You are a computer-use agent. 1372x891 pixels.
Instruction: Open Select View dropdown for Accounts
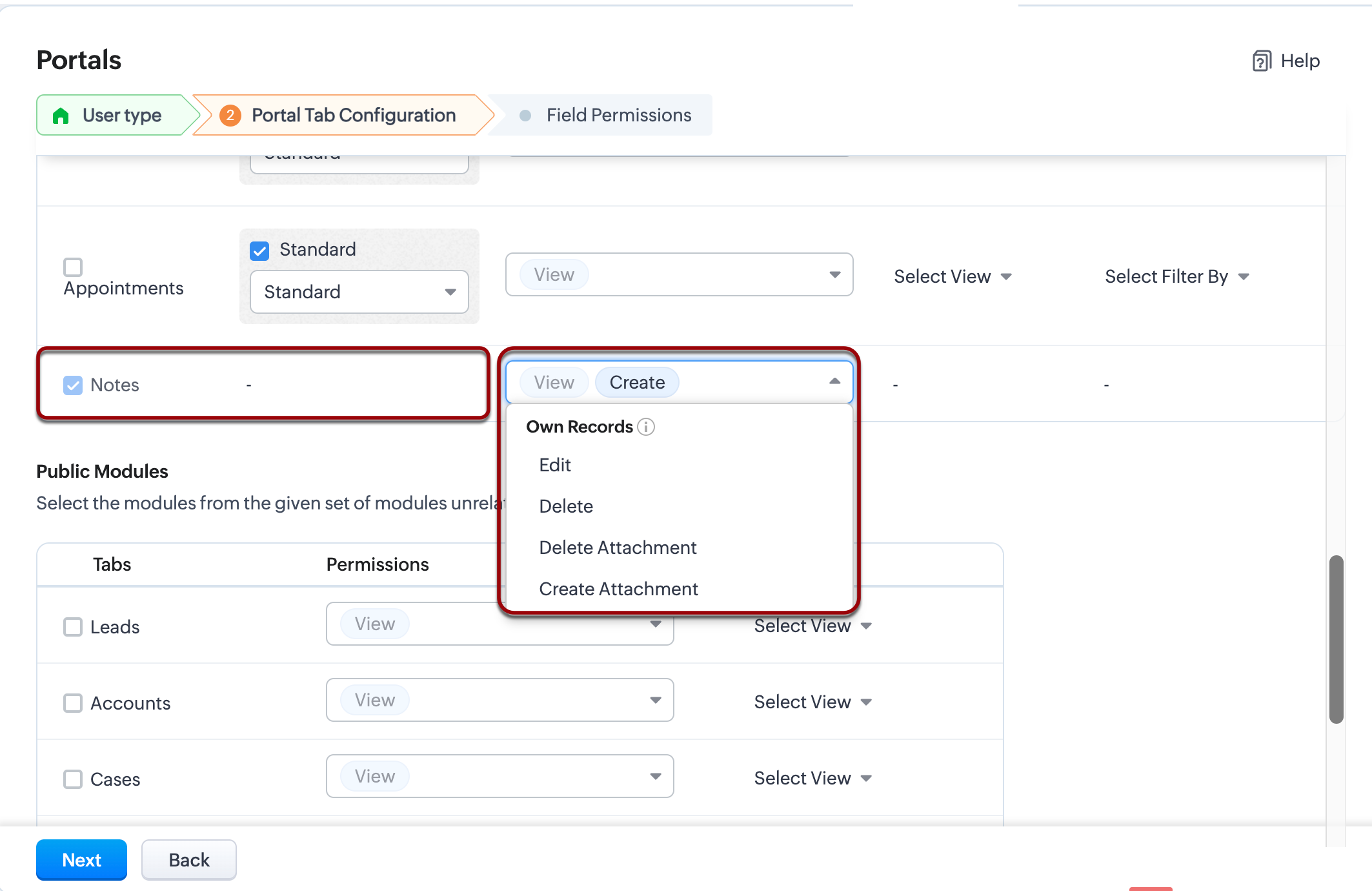[812, 702]
